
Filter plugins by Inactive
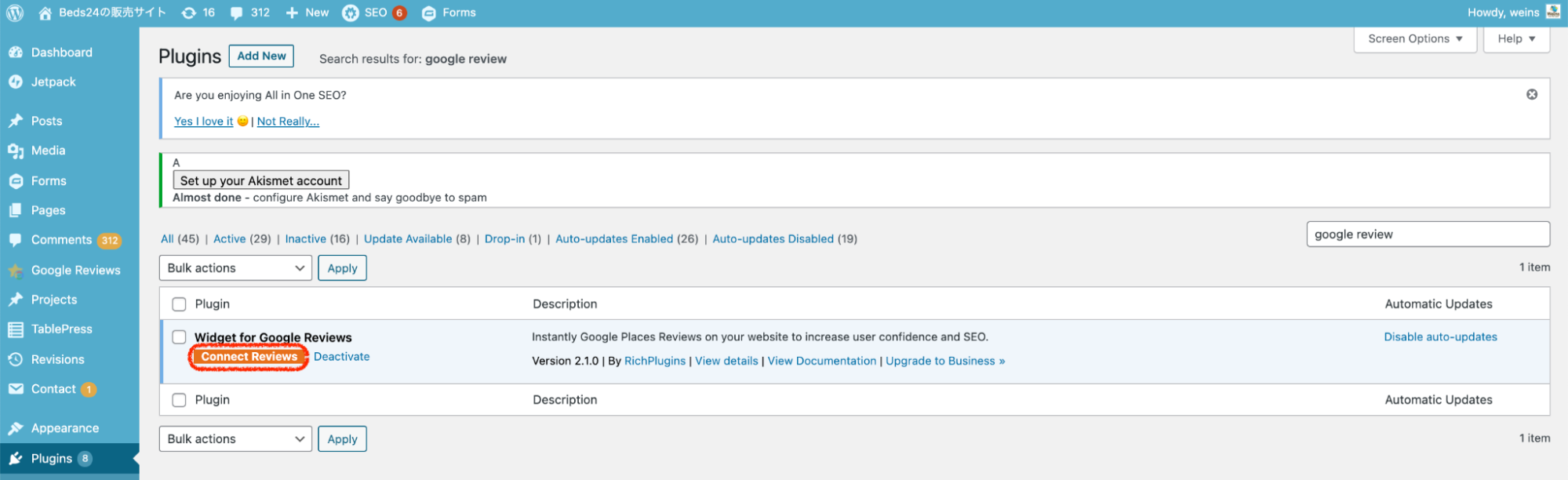305,239
